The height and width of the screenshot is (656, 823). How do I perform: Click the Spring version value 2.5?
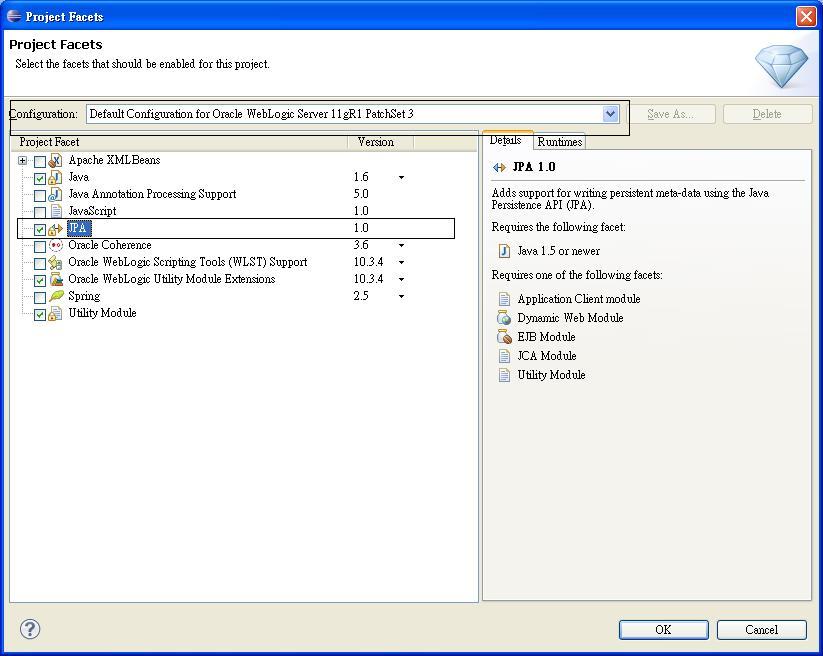point(361,296)
